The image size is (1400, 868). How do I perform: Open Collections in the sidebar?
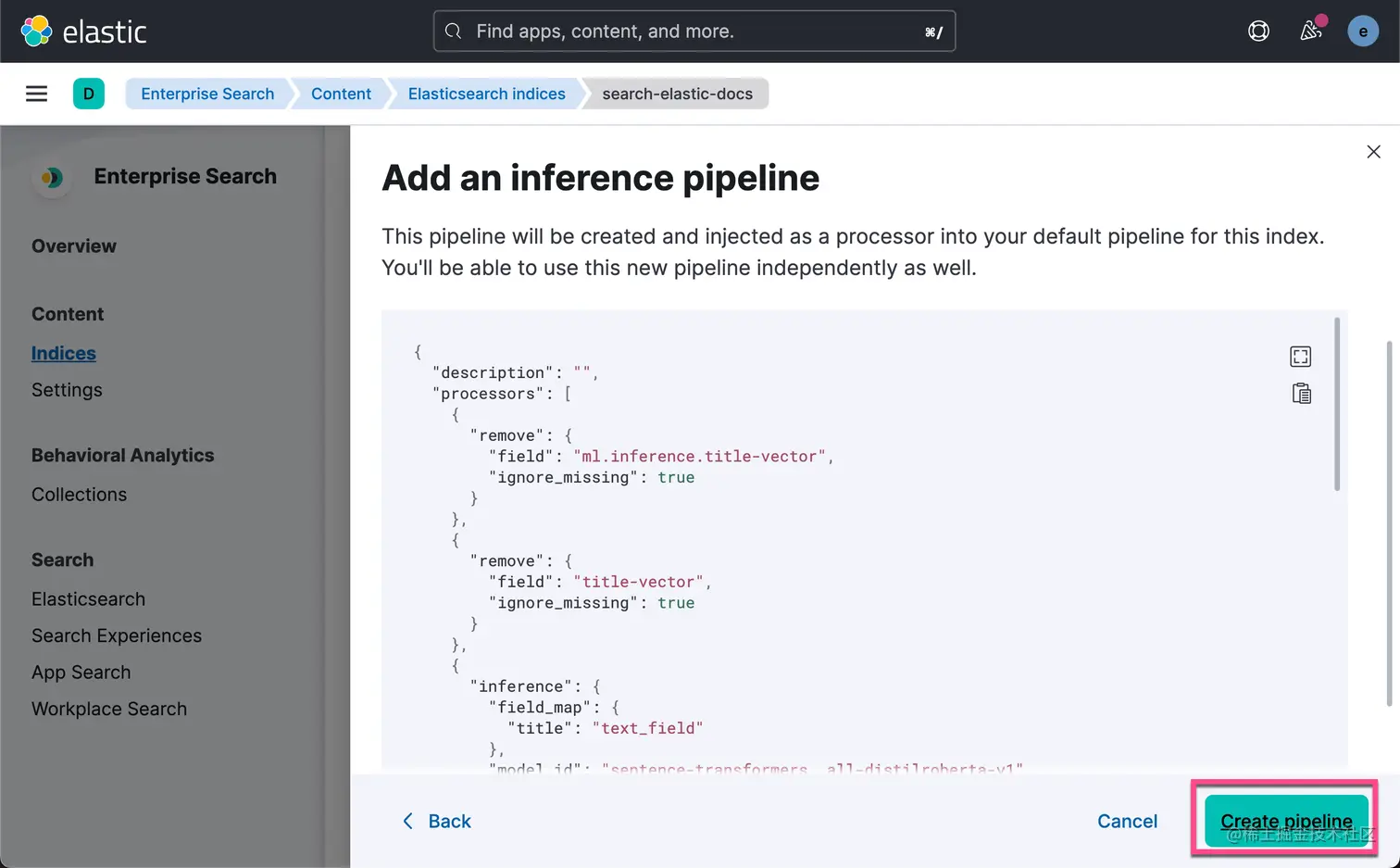coord(79,495)
